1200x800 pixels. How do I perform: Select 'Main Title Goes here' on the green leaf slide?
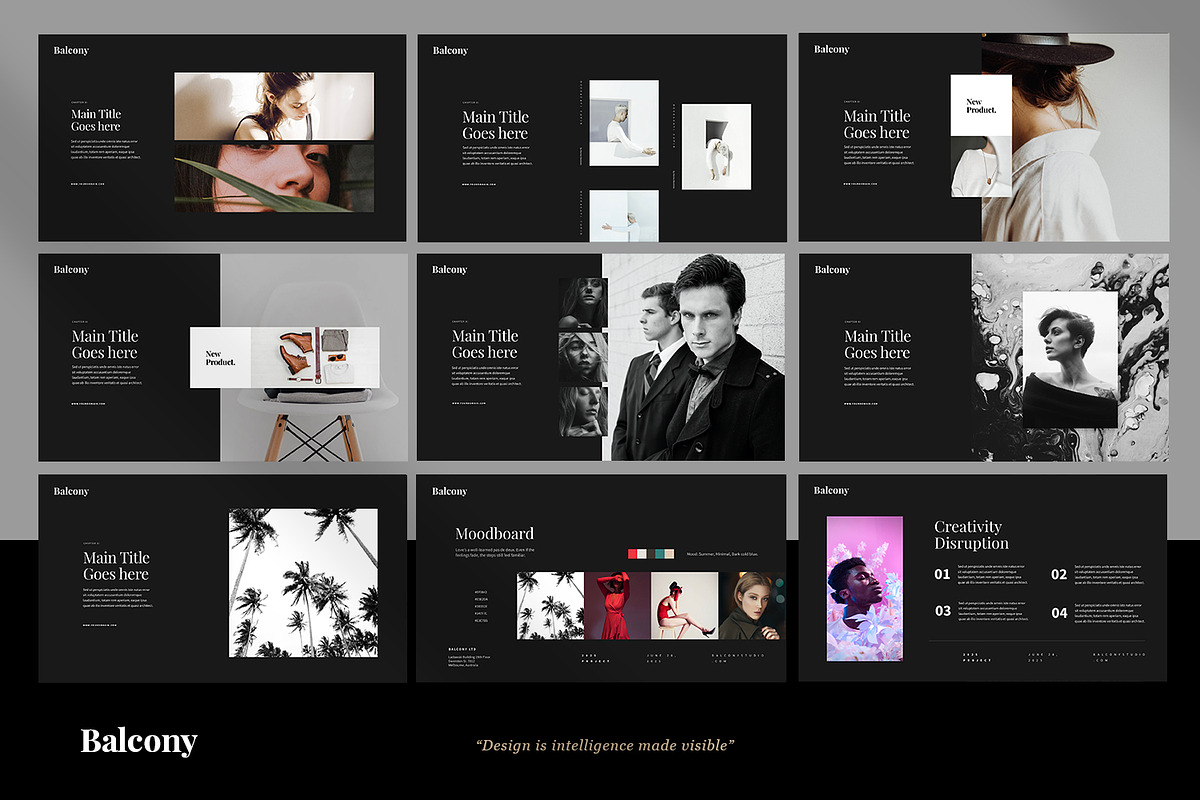[x=96, y=120]
